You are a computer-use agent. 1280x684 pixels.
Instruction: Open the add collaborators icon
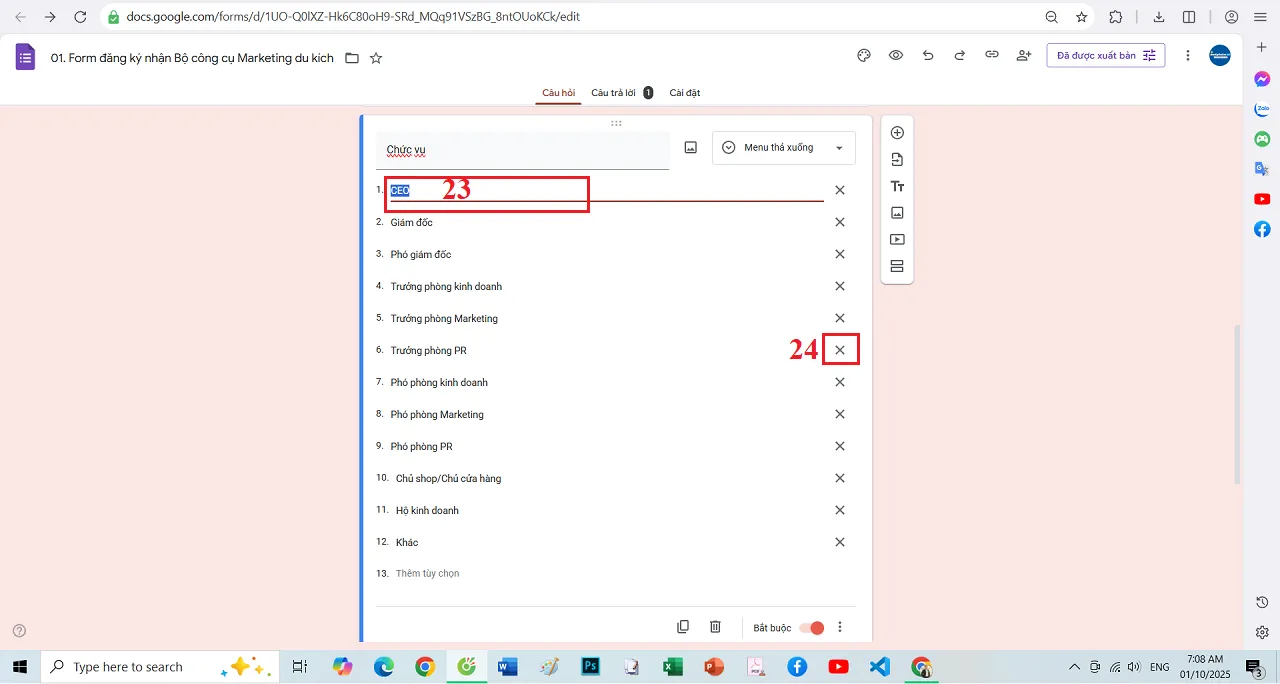pyautogui.click(x=1023, y=55)
